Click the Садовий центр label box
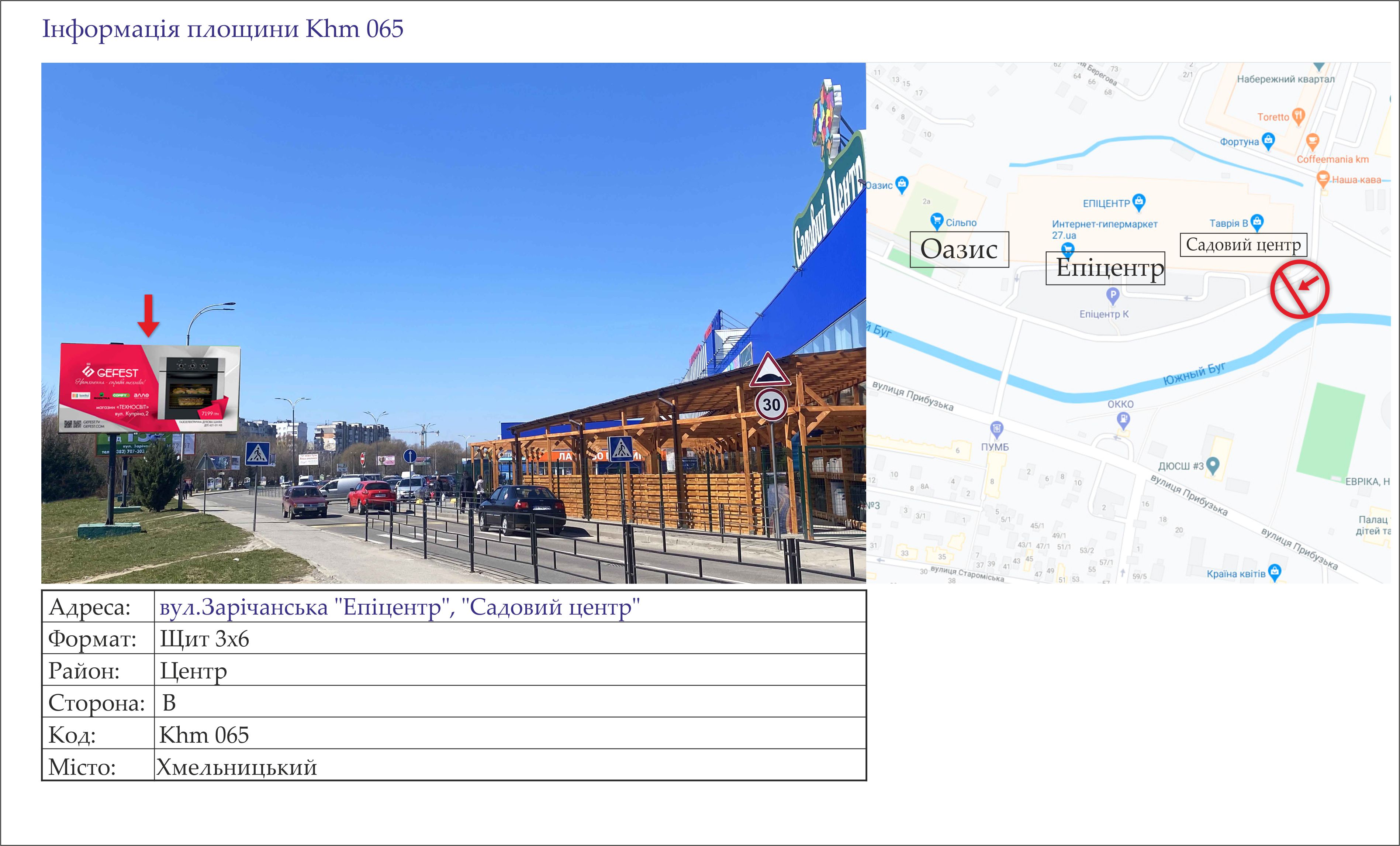 click(1244, 245)
